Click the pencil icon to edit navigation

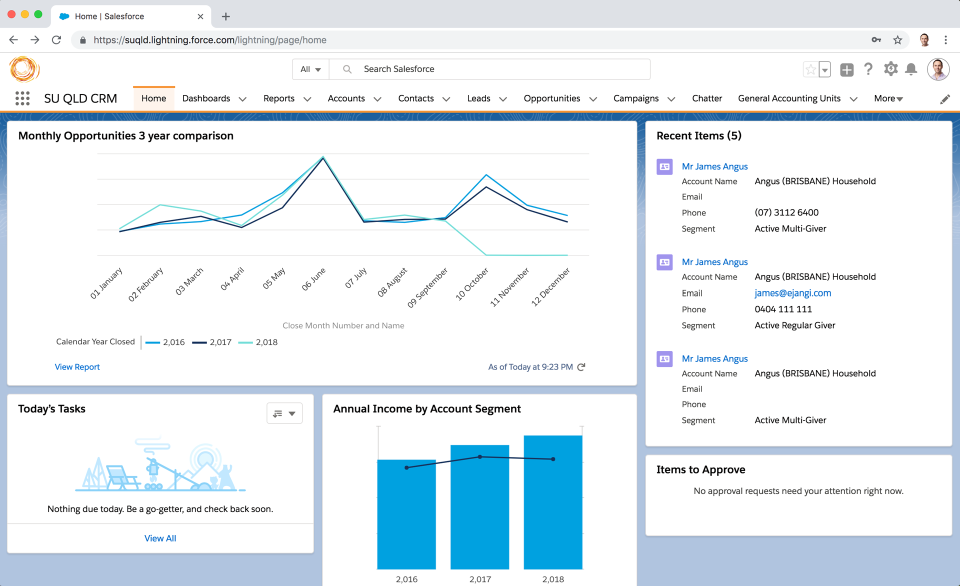pos(945,99)
